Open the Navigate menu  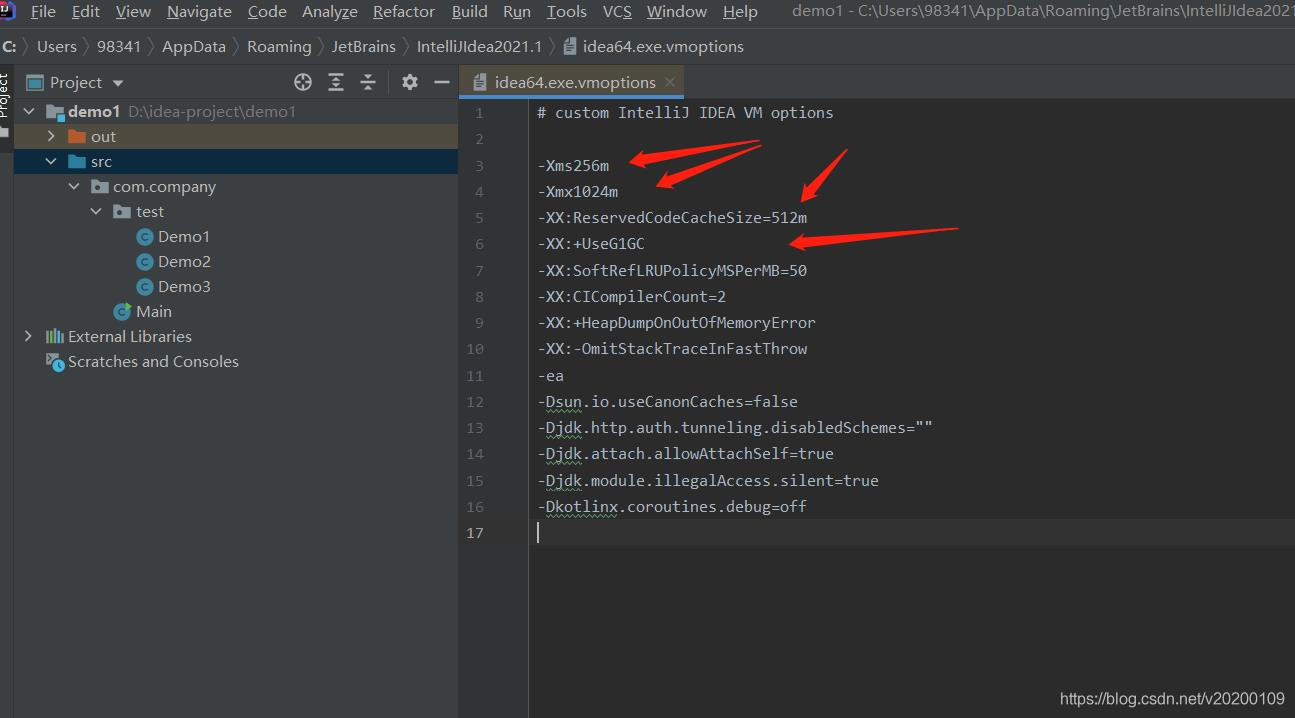[x=199, y=12]
